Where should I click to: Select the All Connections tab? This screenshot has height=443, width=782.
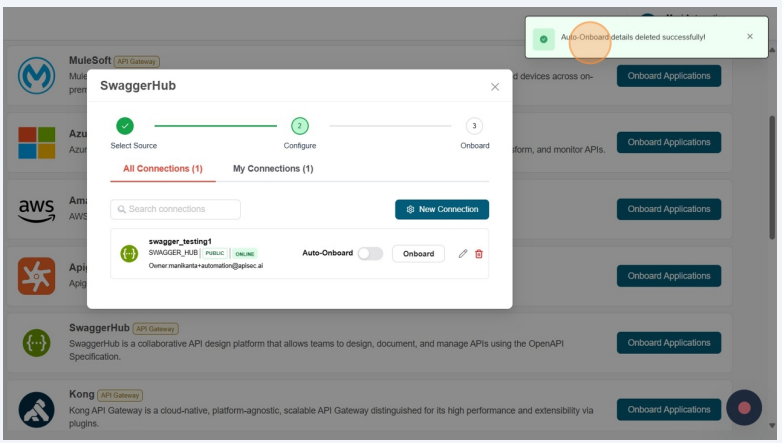(163, 169)
